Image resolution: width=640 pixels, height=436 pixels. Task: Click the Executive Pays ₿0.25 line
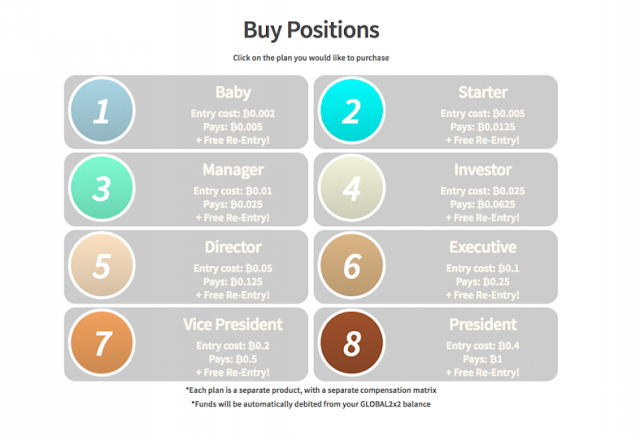[483, 282]
